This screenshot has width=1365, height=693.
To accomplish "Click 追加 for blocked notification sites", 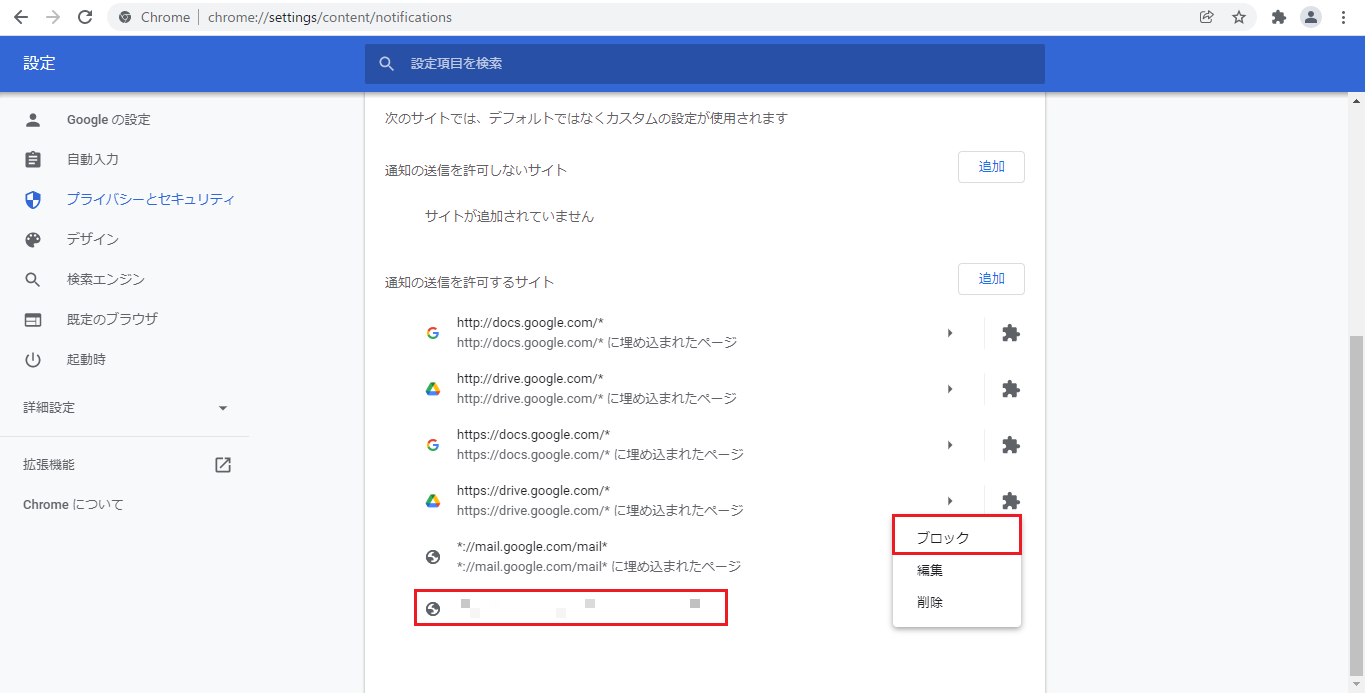I will (x=991, y=167).
